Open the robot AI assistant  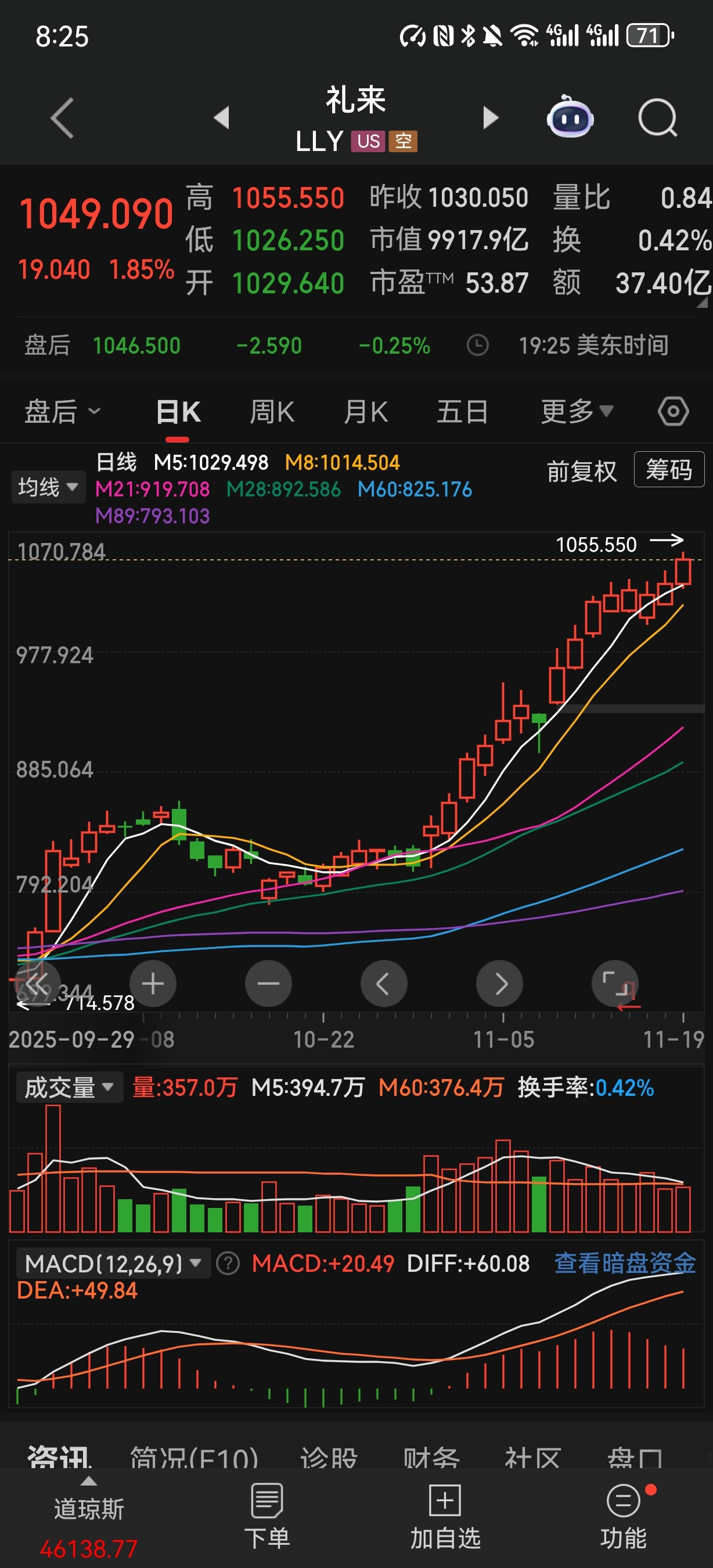[570, 116]
